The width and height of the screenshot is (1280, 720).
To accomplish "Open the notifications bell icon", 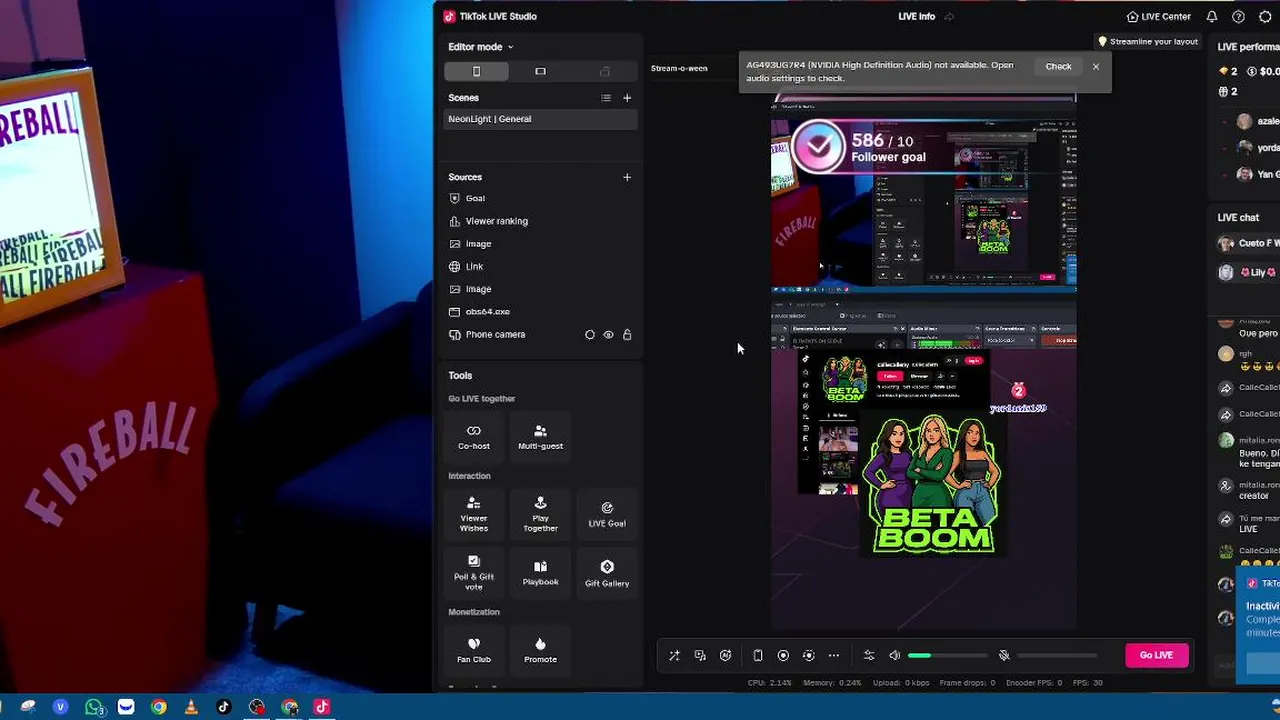I will [x=1212, y=17].
